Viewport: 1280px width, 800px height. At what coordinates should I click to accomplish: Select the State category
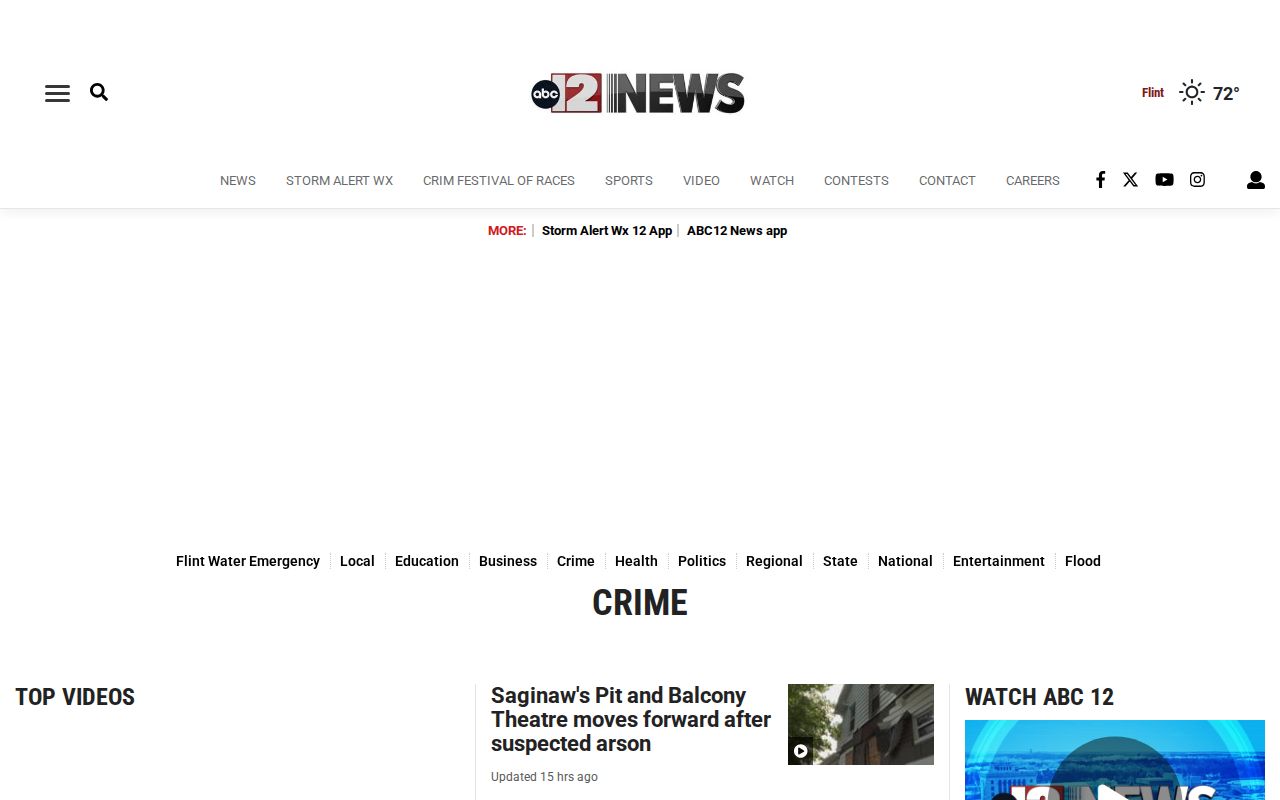[840, 561]
